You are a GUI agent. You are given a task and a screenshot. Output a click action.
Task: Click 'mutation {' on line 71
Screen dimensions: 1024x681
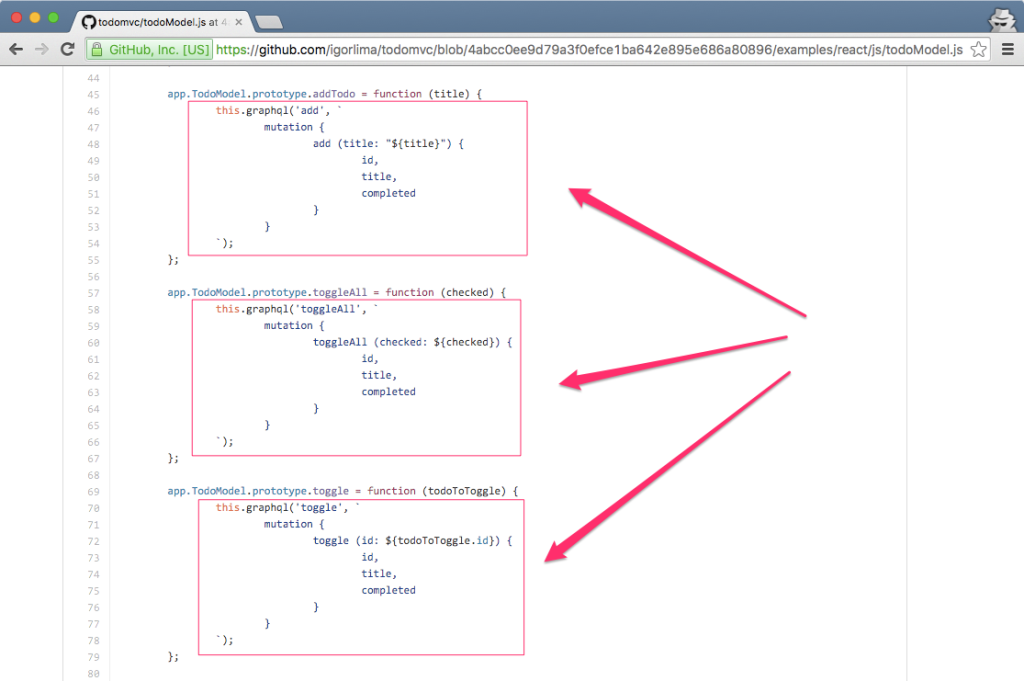[x=293, y=524]
